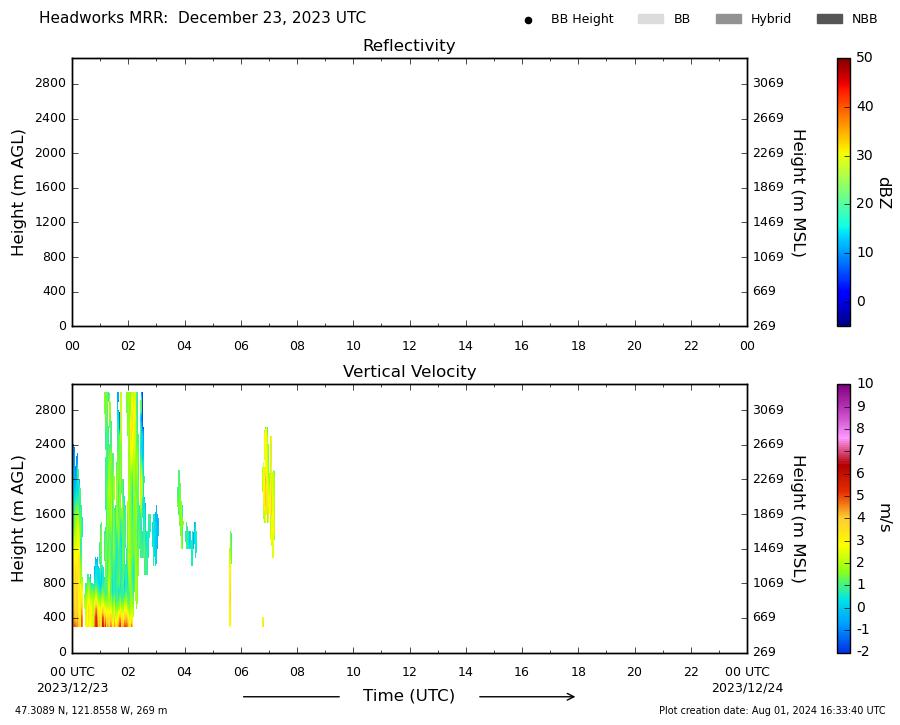Click the '00 UTC' start tick under Vertical Velocity
This screenshot has height=725, width=900.
click(x=72, y=672)
